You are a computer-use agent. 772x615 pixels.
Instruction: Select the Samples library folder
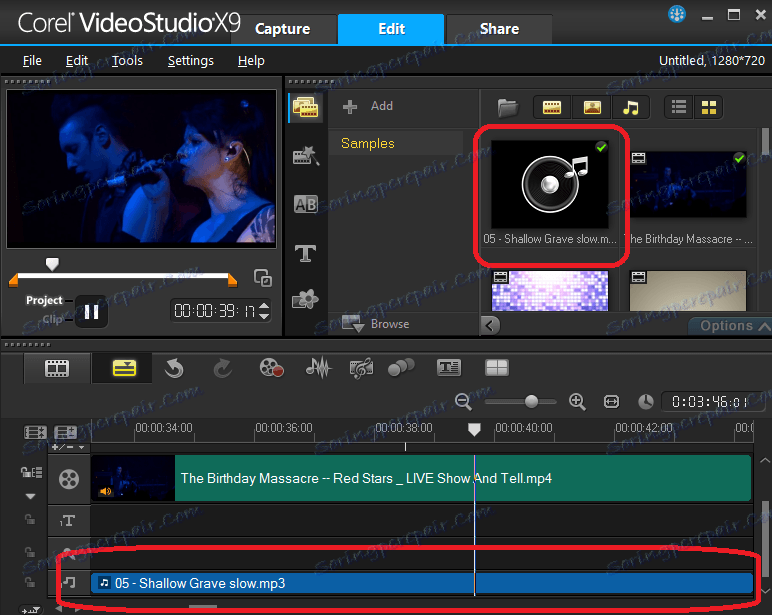tap(396, 143)
